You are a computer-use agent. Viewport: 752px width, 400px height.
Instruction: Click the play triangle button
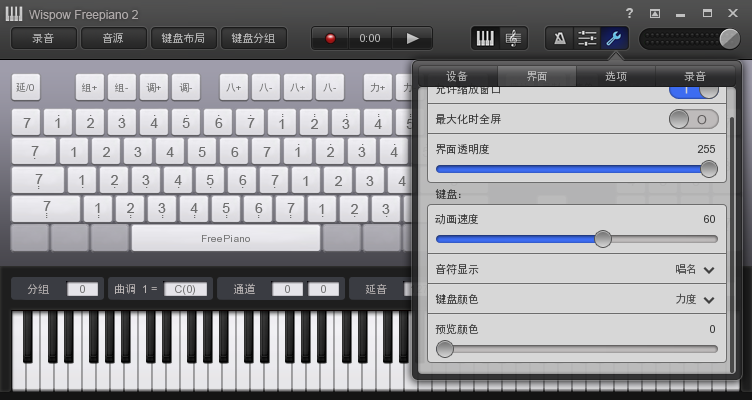(x=412, y=38)
